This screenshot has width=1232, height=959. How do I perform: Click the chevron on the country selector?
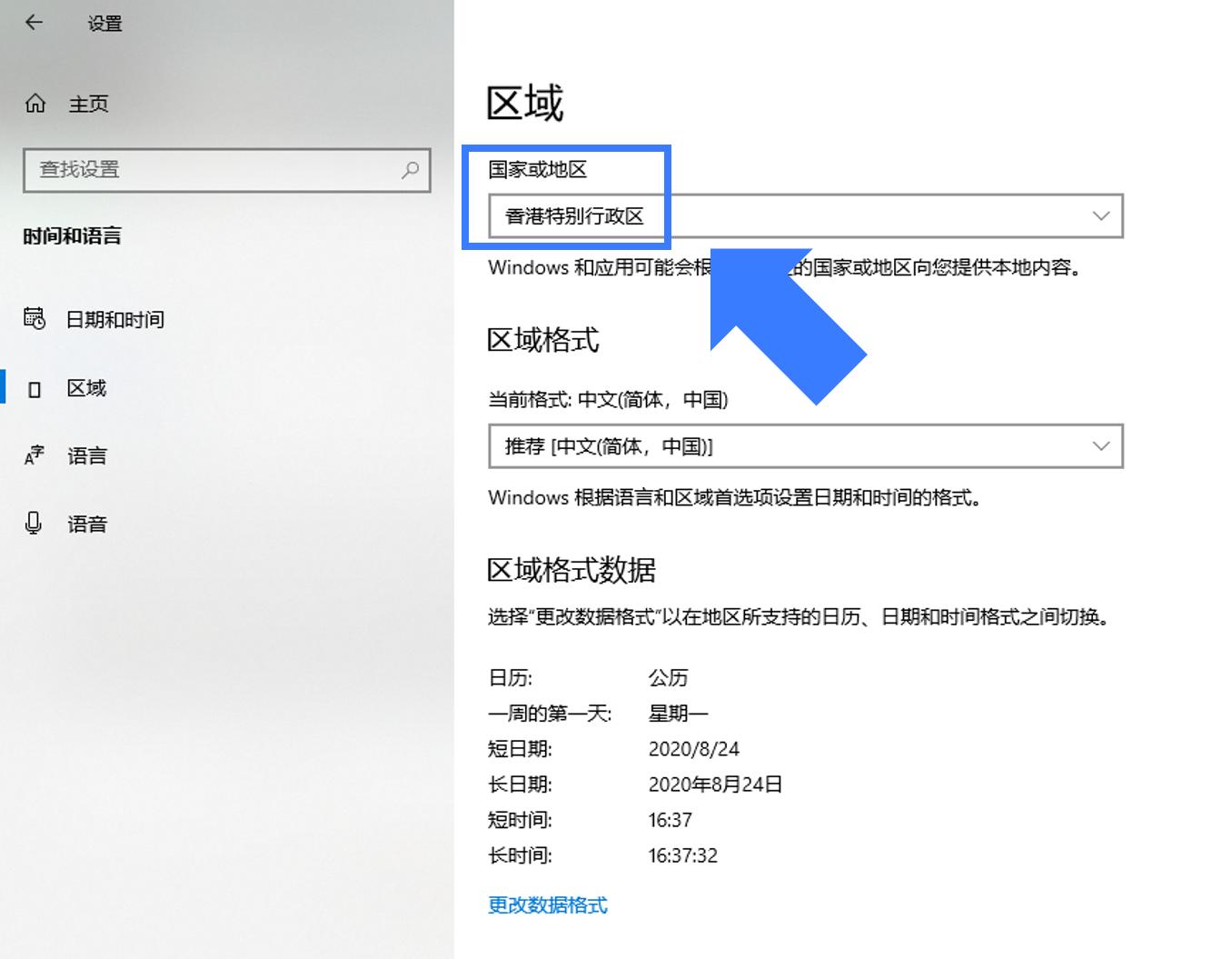1100,216
